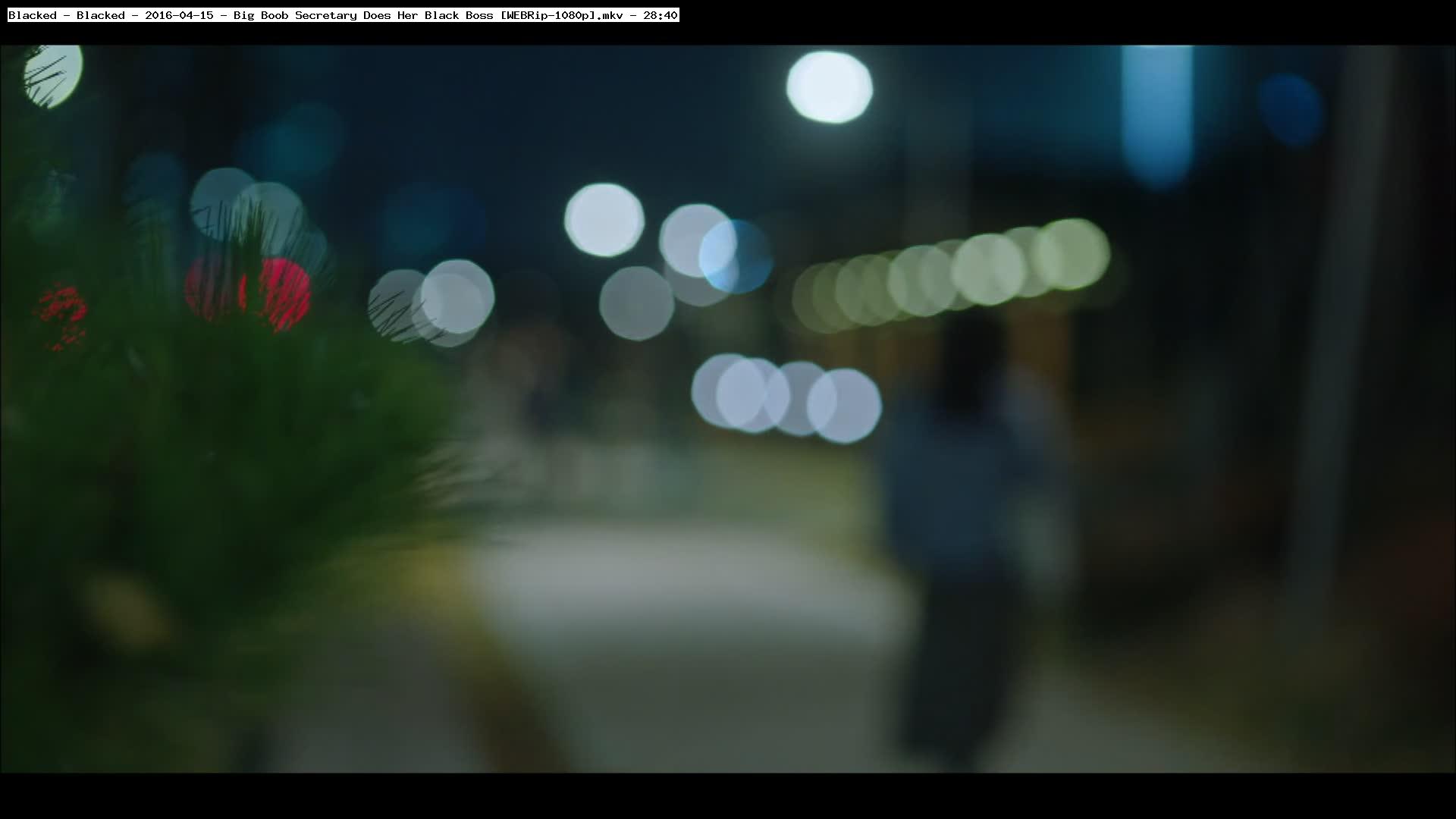Click the cluster of four lavender bokeh lights
The width and height of the screenshot is (1456, 819).
[x=785, y=400]
